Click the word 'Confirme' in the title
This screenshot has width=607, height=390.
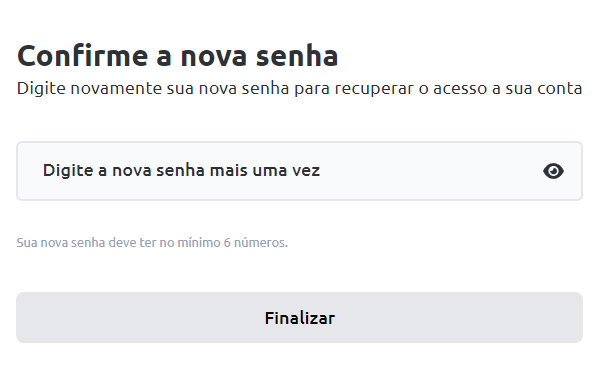(x=82, y=56)
